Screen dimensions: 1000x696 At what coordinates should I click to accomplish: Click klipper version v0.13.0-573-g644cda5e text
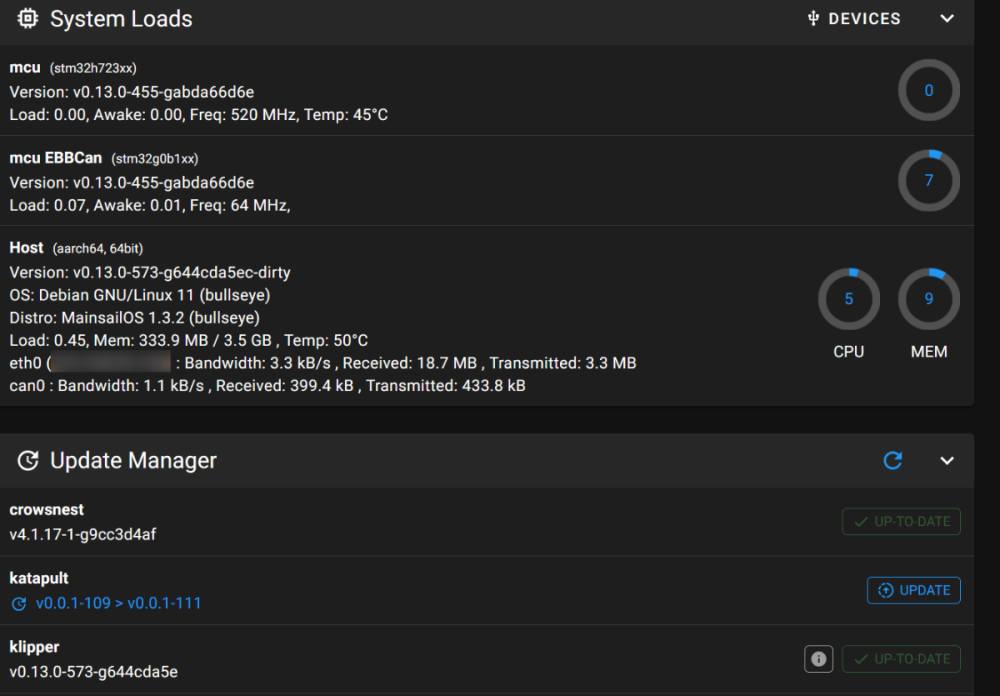pos(94,671)
